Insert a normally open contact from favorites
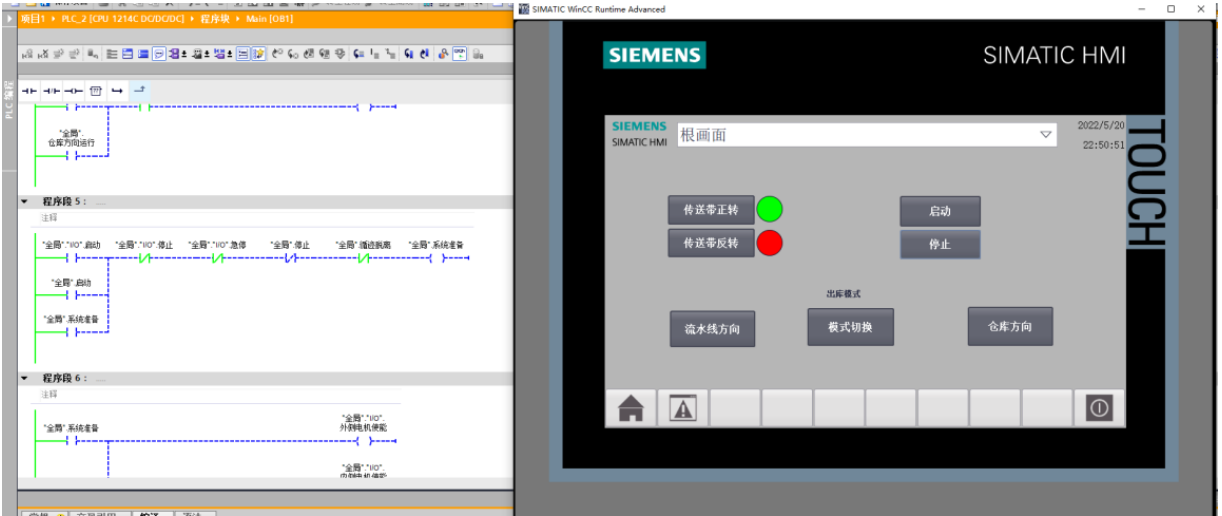The width and height of the screenshot is (1222, 516). click(29, 90)
